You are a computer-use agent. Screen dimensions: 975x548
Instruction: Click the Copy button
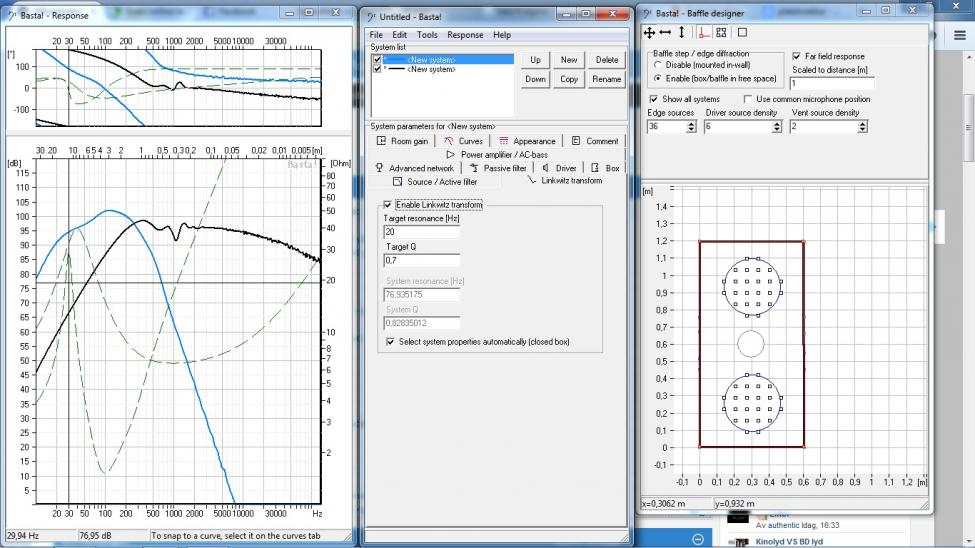click(x=569, y=79)
